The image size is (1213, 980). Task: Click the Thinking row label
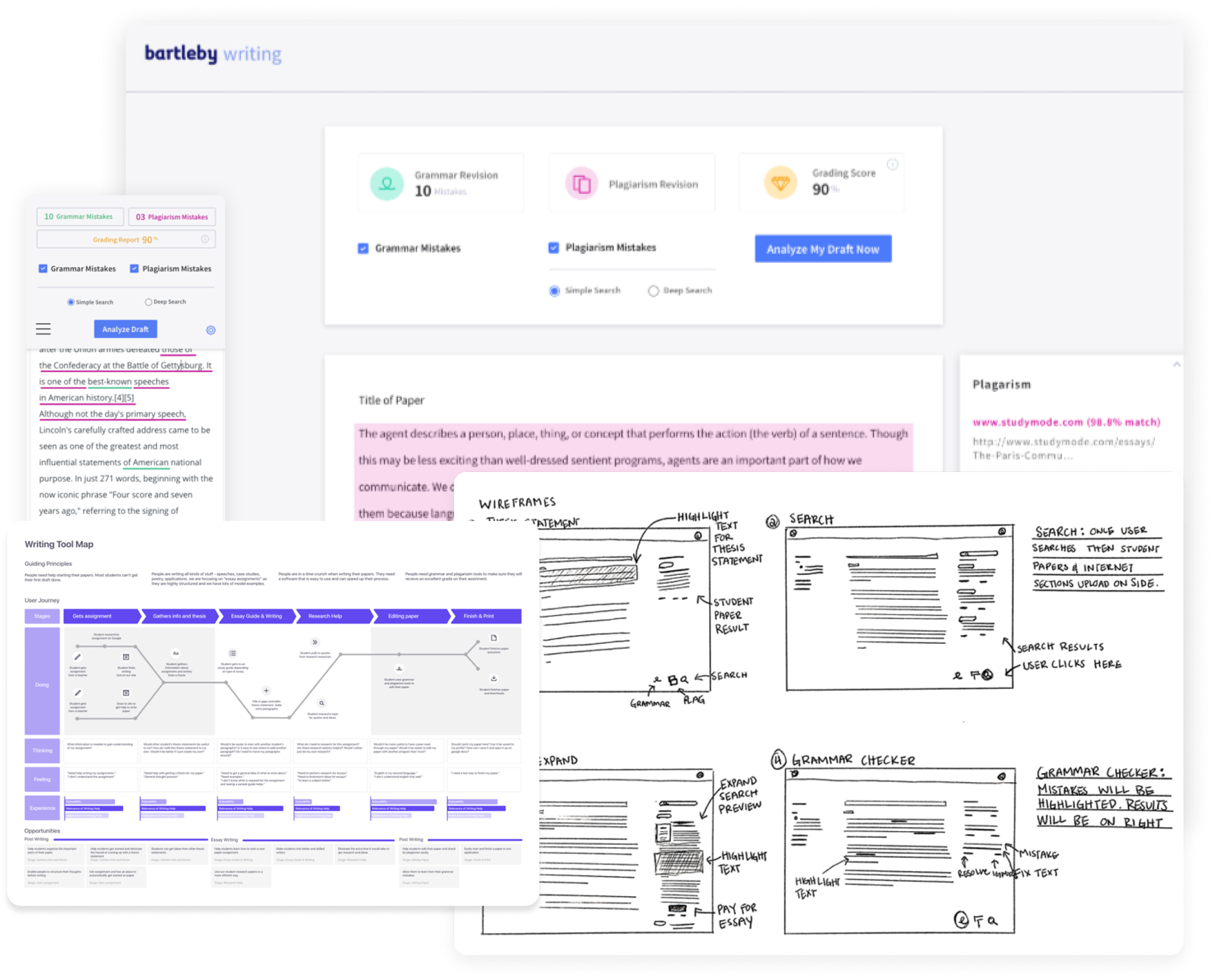click(x=42, y=750)
